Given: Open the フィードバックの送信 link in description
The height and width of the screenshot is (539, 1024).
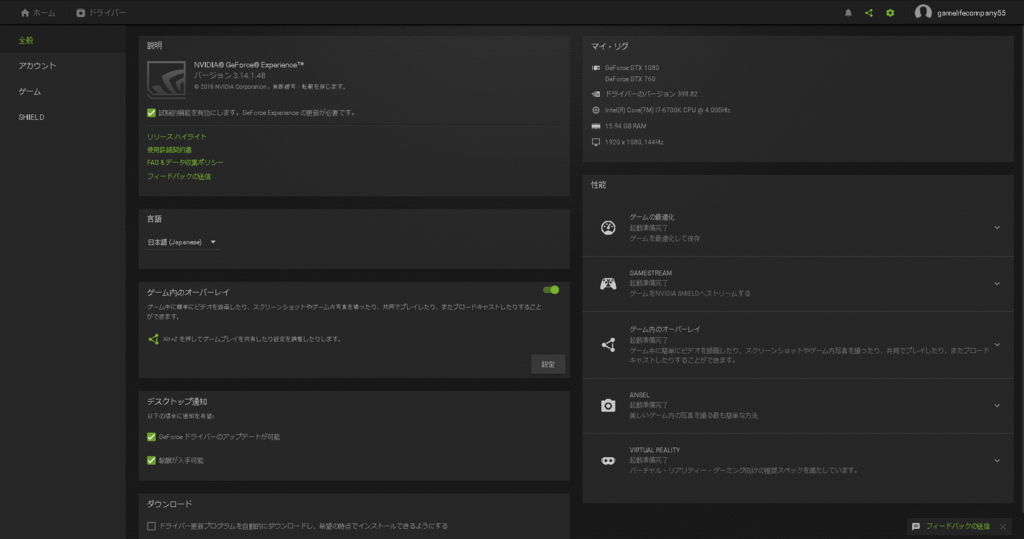Looking at the screenshot, I should click(179, 176).
